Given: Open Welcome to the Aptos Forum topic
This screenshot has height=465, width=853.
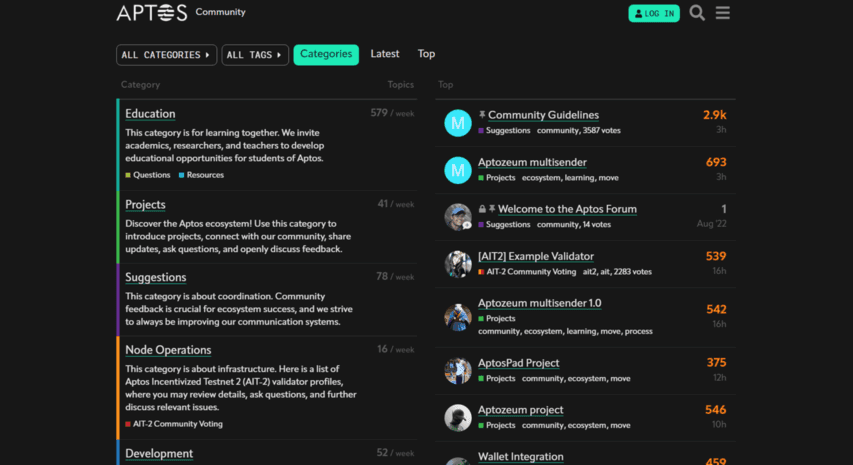Looking at the screenshot, I should (x=567, y=209).
